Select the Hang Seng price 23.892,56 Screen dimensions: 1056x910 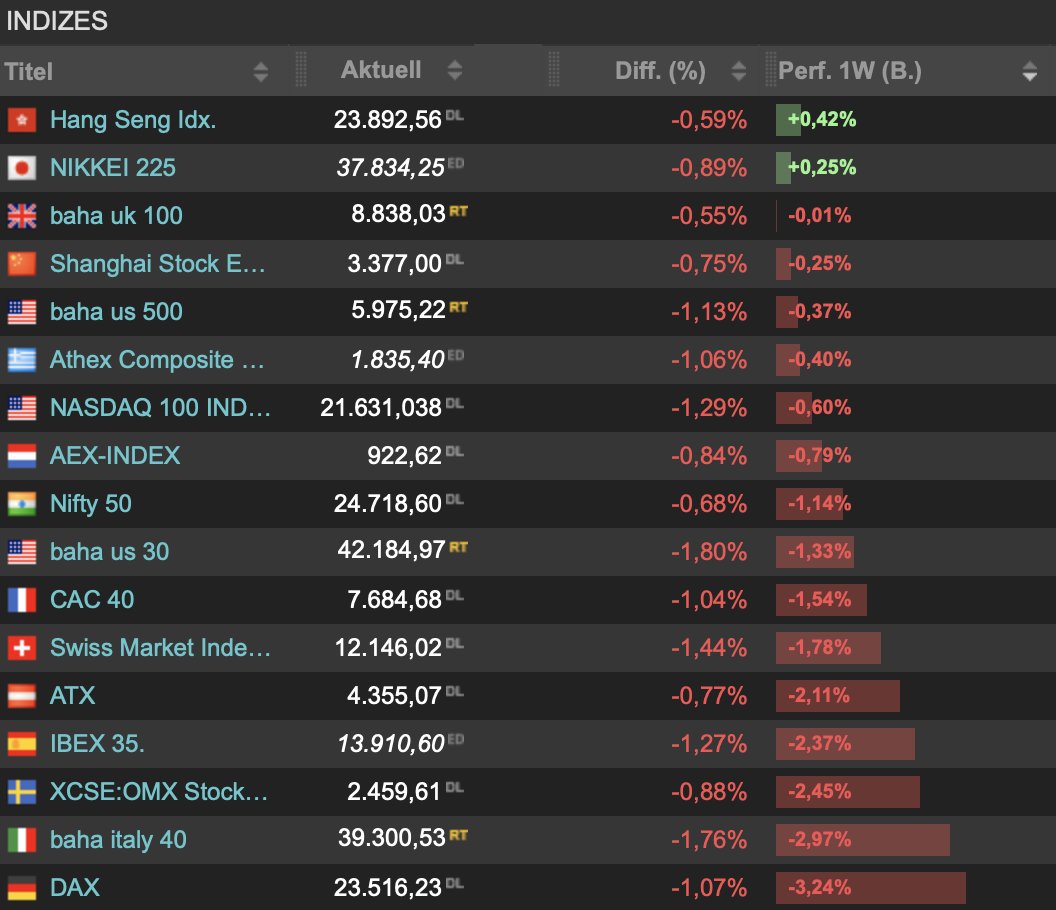[387, 120]
